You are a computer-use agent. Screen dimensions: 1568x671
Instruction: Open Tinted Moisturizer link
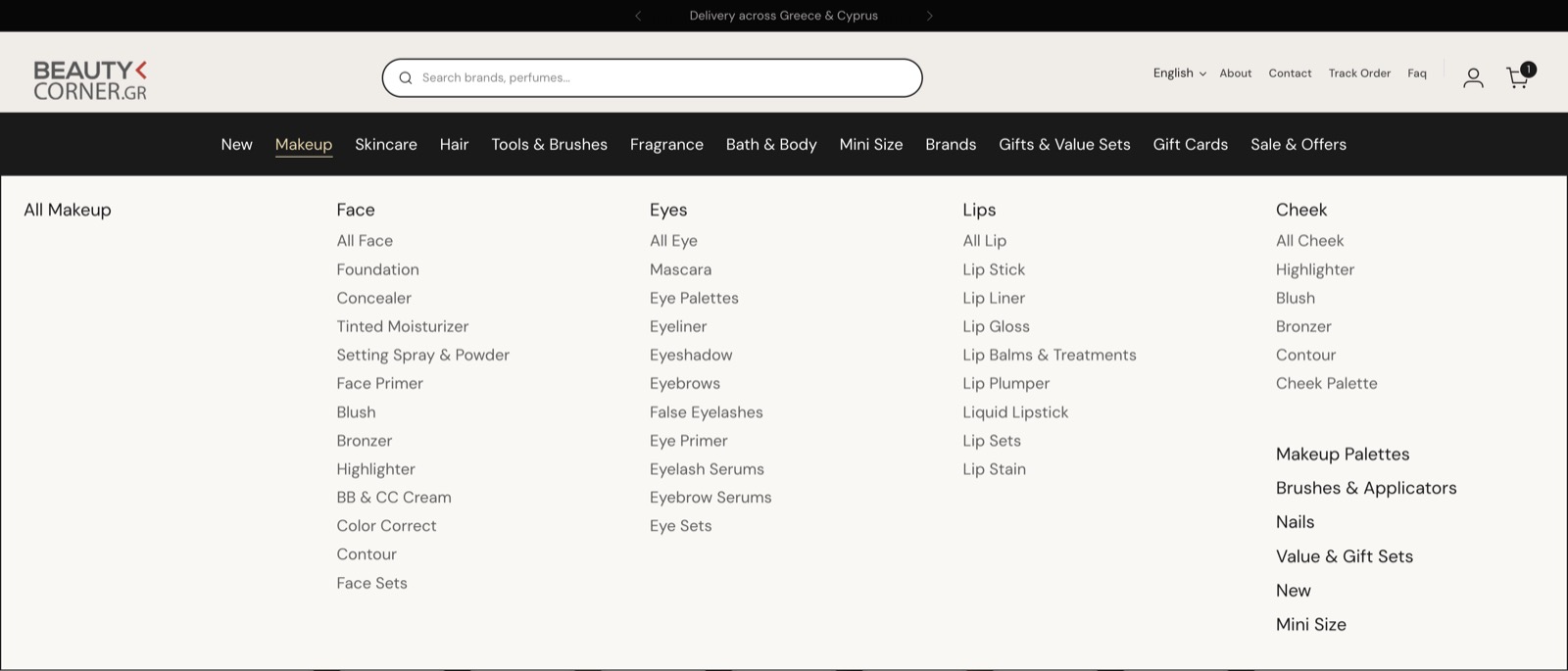(x=403, y=326)
